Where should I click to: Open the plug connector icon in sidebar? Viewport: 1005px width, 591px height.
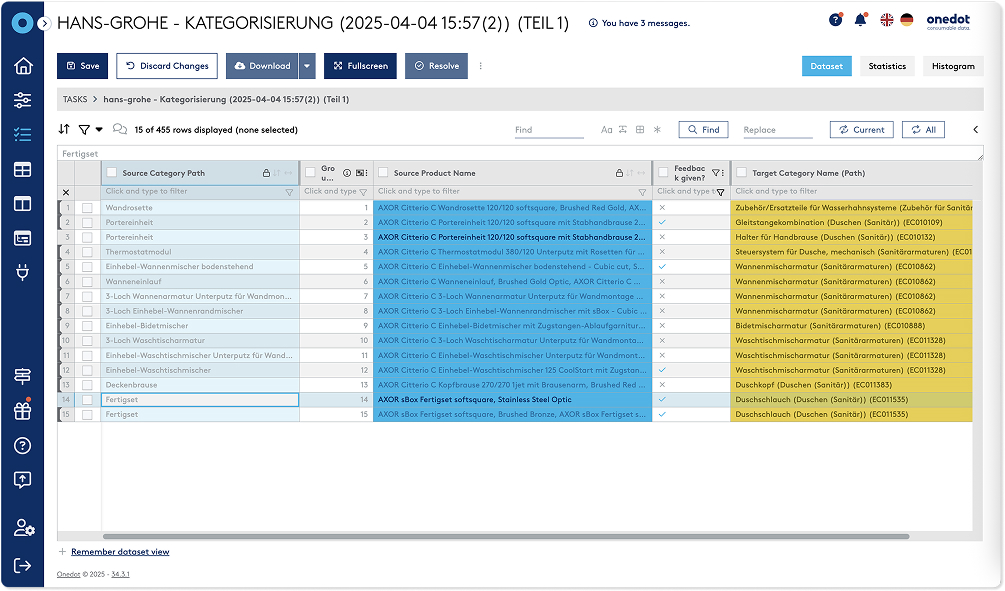click(22, 273)
